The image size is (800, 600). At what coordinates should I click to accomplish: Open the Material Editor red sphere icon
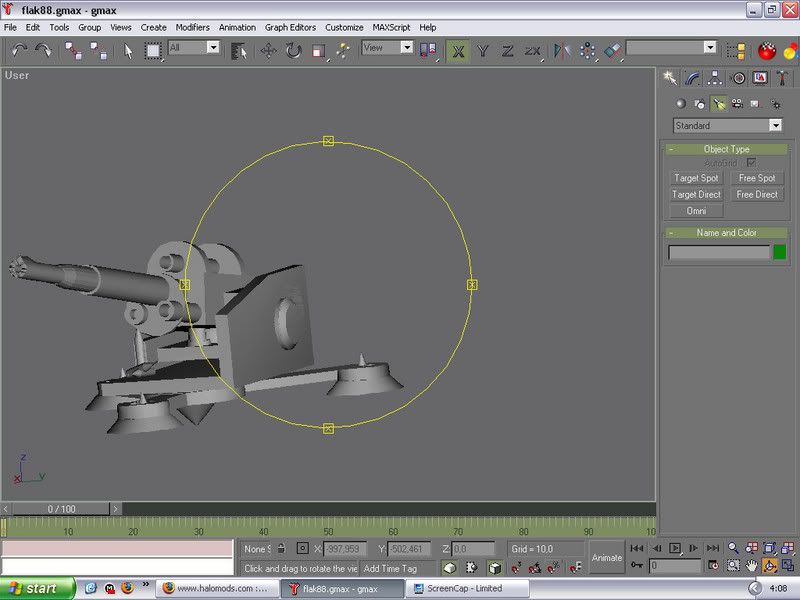766,51
